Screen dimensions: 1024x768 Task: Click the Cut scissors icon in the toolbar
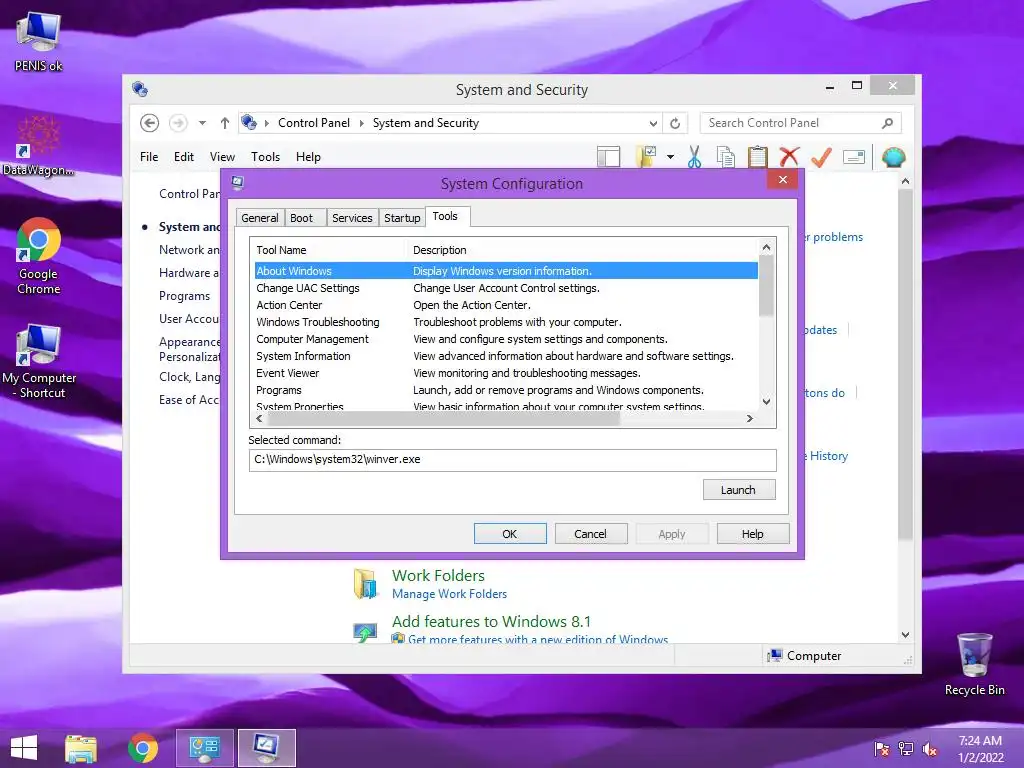pyautogui.click(x=694, y=157)
